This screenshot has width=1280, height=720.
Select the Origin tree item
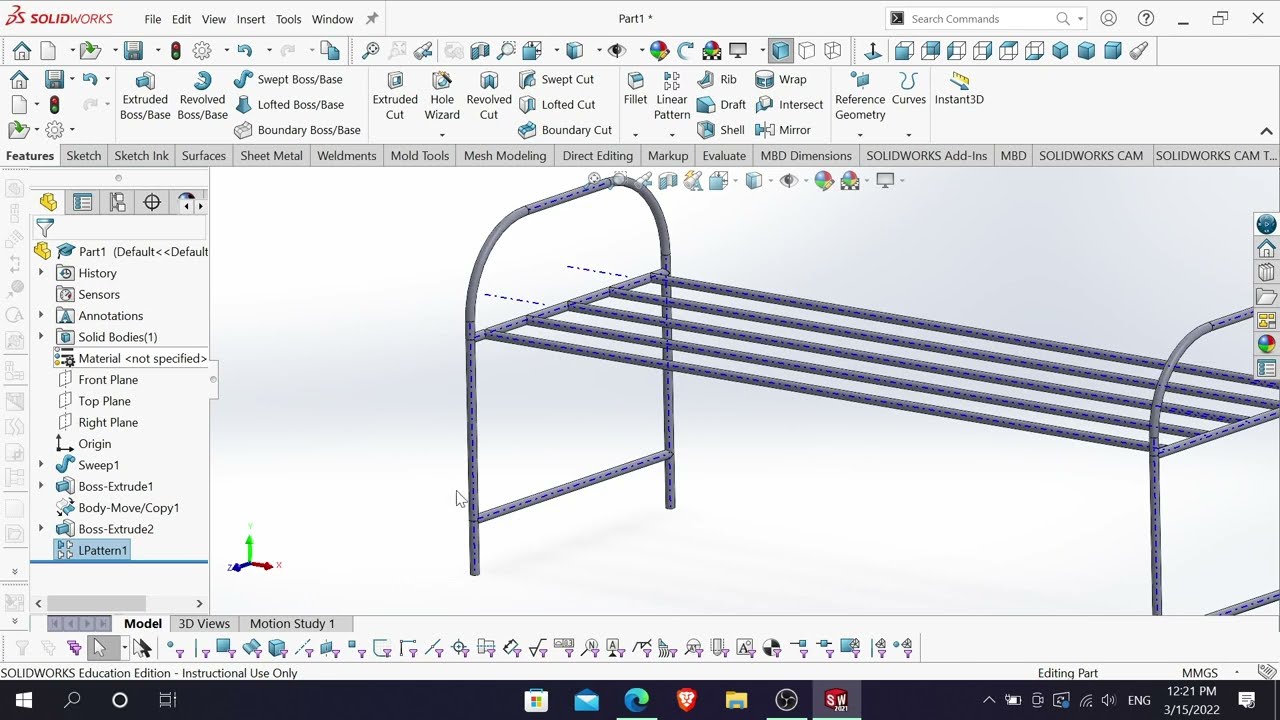tap(94, 444)
